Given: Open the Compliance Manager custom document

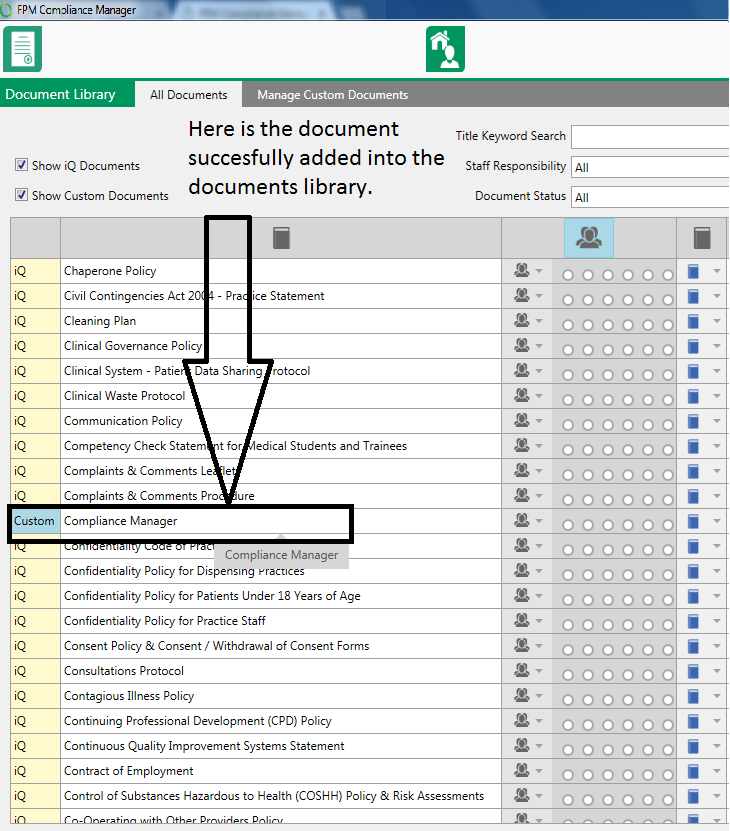Looking at the screenshot, I should [121, 521].
